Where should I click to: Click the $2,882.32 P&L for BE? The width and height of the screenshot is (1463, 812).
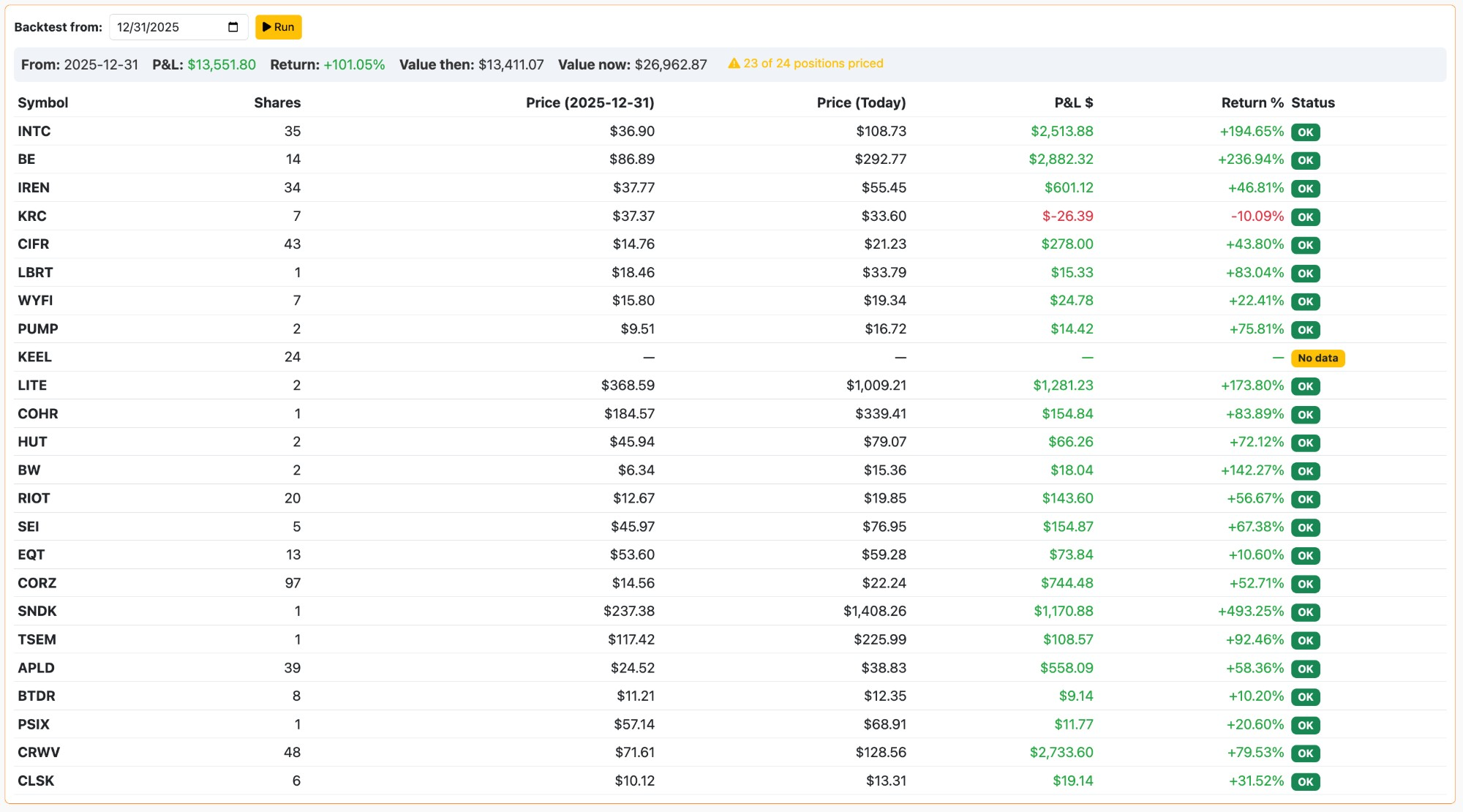click(x=1061, y=159)
